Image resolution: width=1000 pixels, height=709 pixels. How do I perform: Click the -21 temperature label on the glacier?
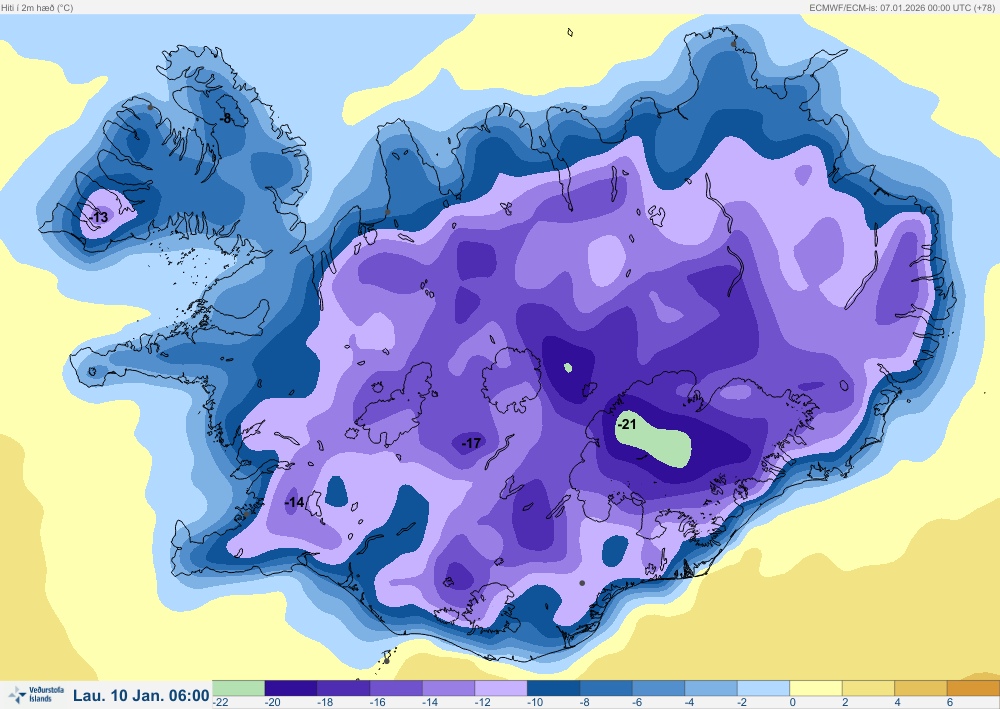(628, 424)
